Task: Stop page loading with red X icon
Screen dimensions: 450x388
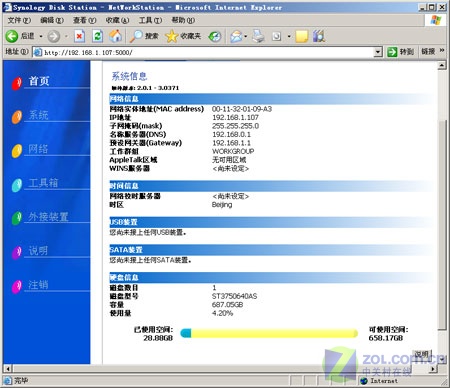Action: point(79,36)
